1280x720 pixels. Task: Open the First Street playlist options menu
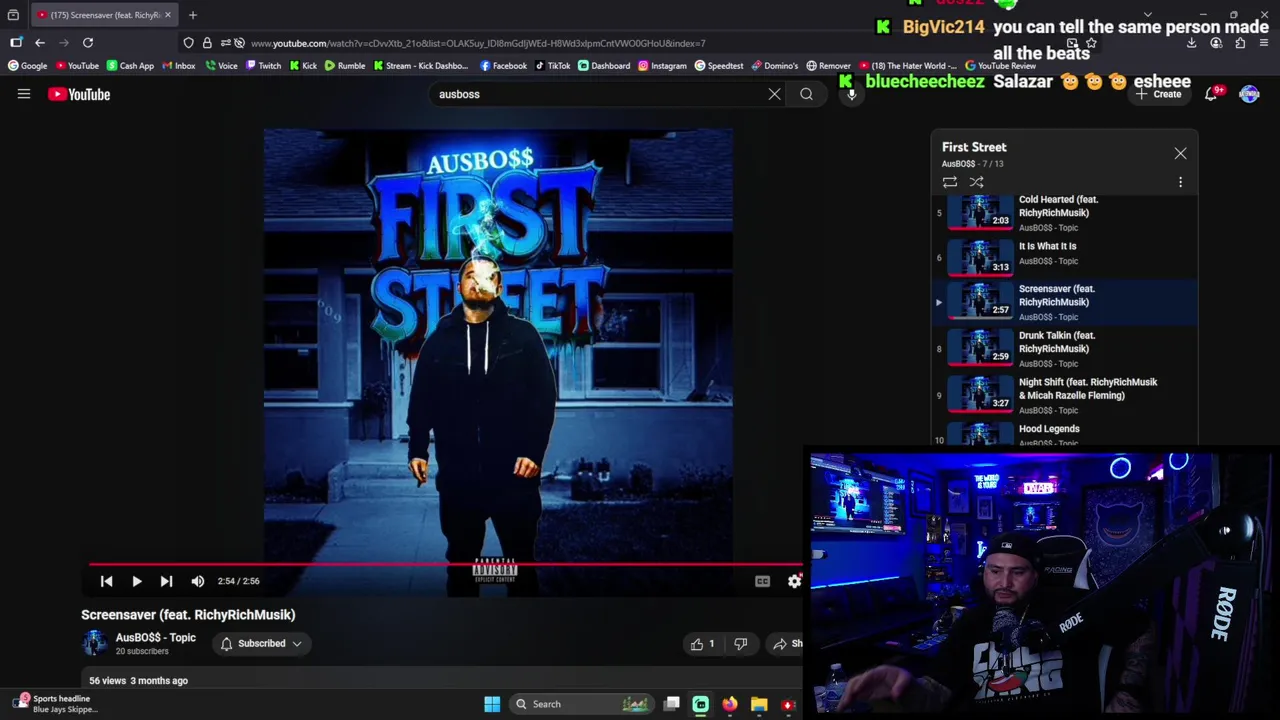click(x=1180, y=182)
